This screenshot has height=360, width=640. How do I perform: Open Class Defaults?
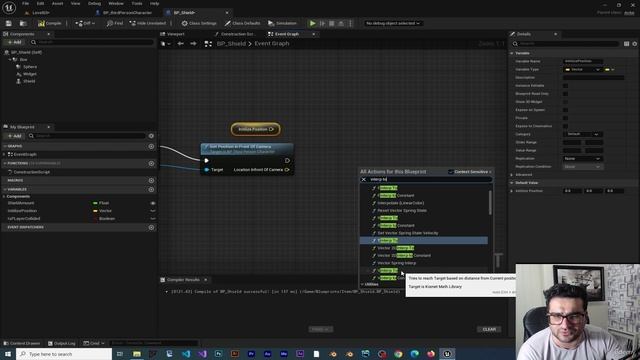(242, 23)
